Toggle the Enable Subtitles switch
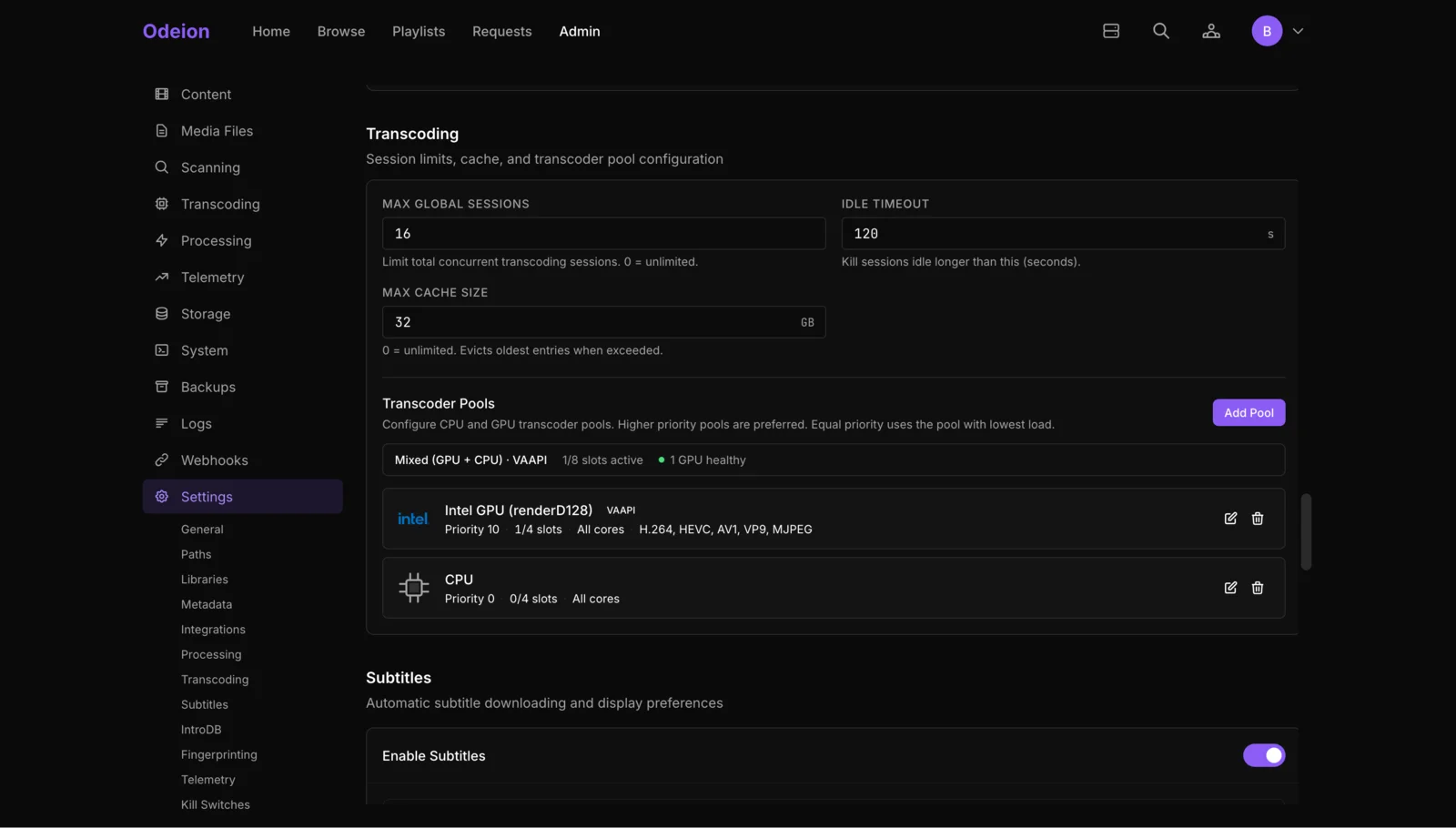Viewport: 1456px width, 828px height. click(1264, 755)
